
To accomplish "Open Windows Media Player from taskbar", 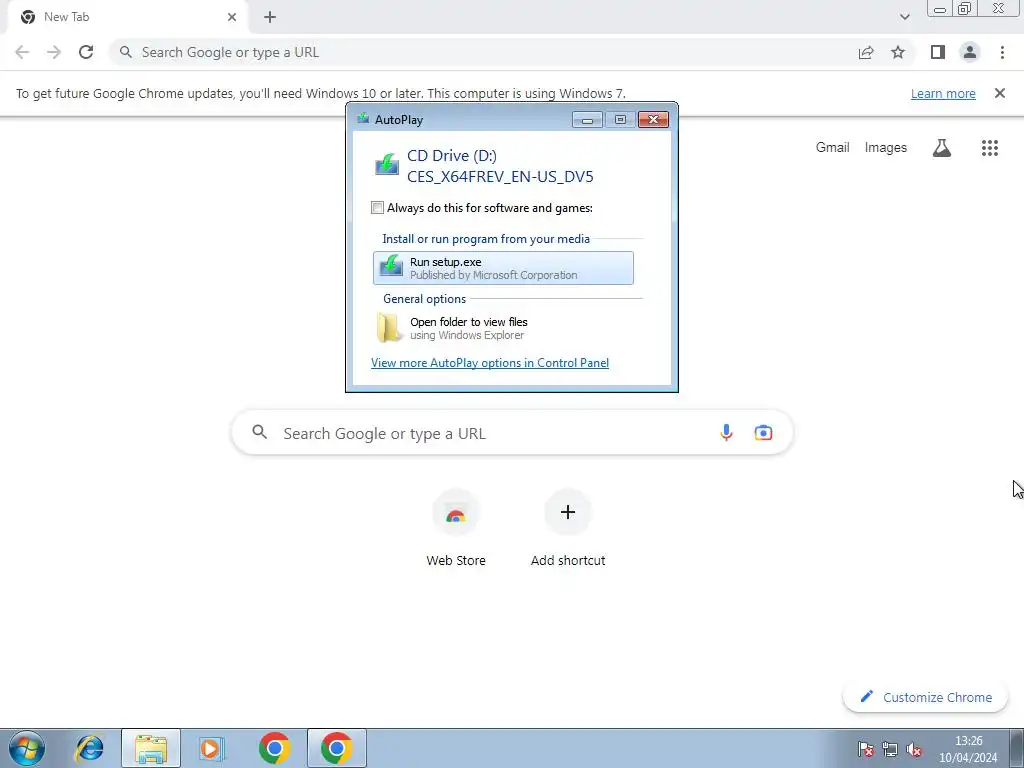I will 211,748.
